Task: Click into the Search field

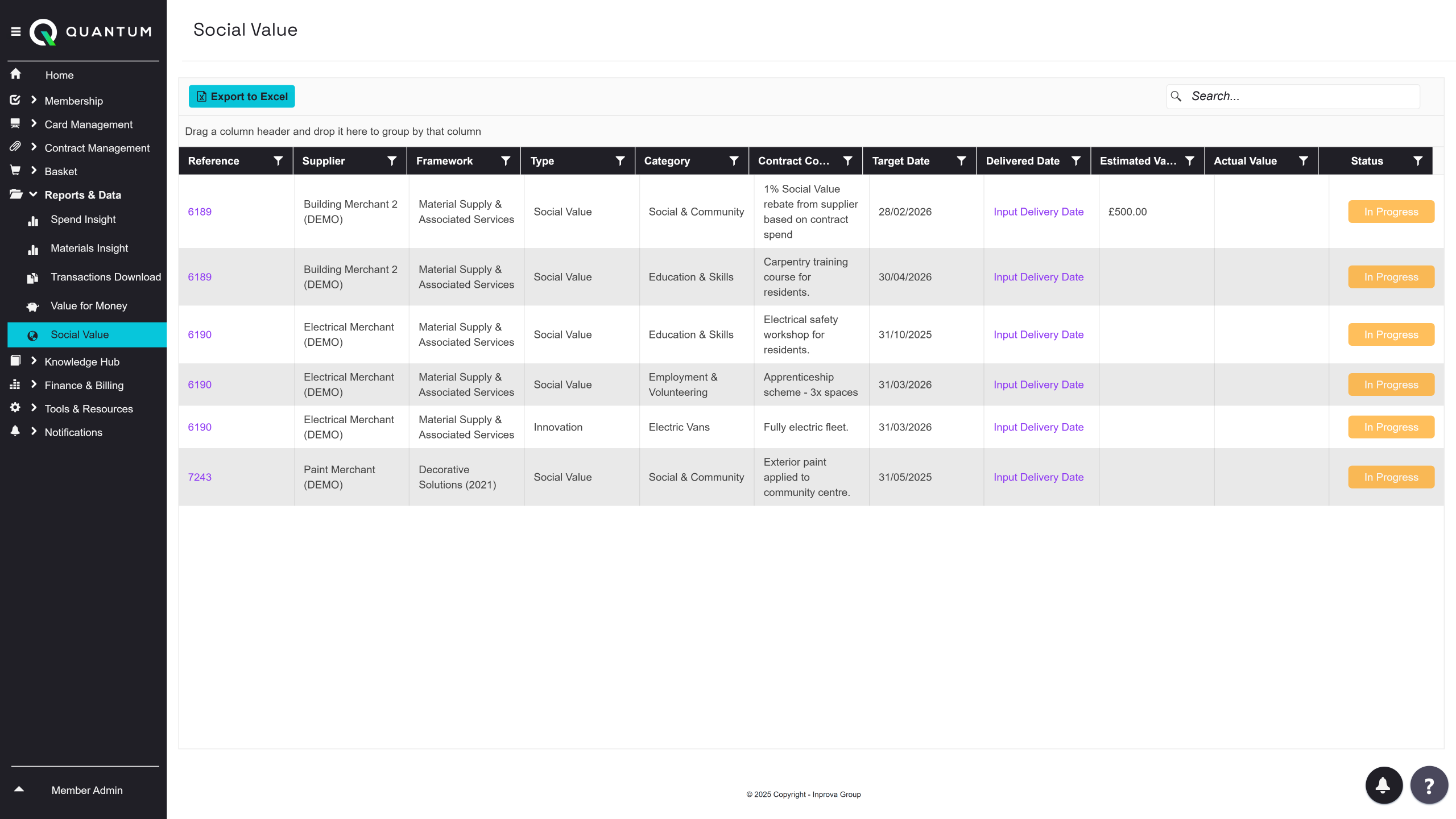Action: pyautogui.click(x=1302, y=97)
